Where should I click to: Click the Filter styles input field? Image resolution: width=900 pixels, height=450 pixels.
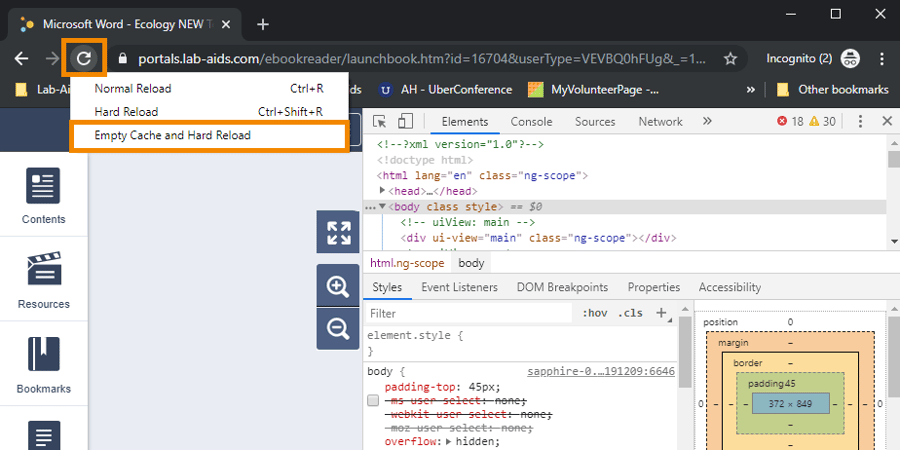(x=470, y=313)
